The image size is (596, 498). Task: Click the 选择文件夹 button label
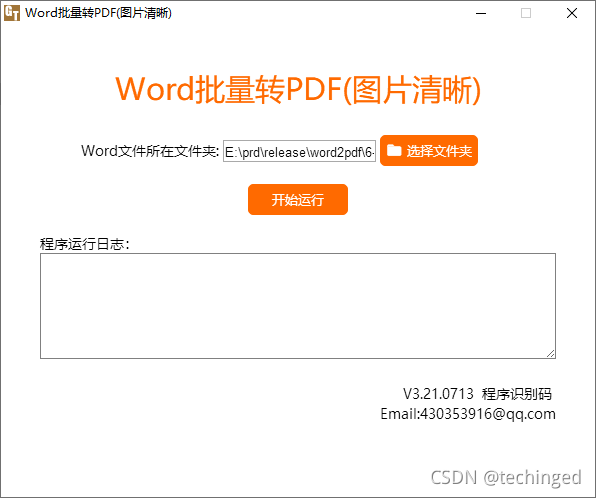(439, 151)
